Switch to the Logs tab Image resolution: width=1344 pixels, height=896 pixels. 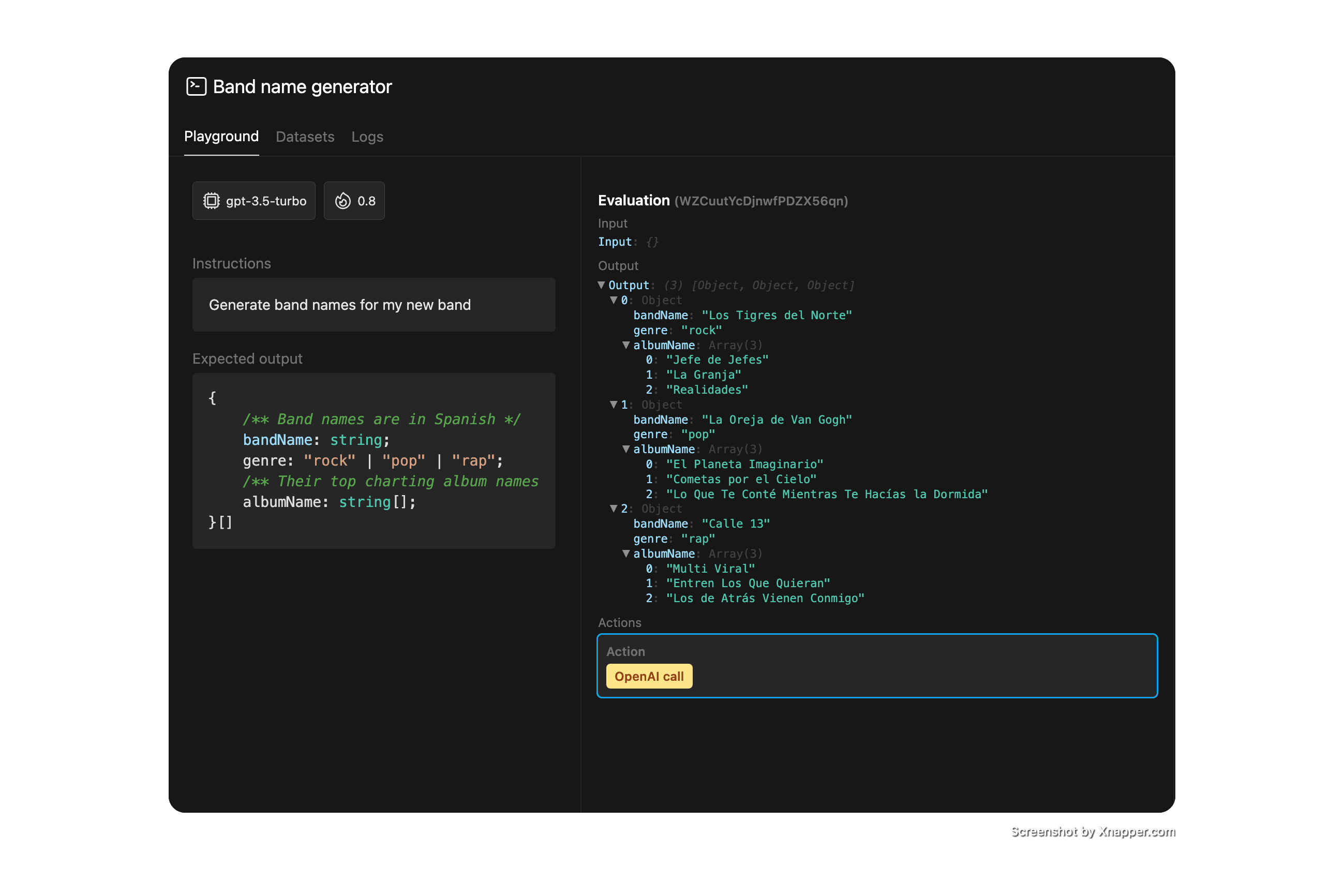367,137
